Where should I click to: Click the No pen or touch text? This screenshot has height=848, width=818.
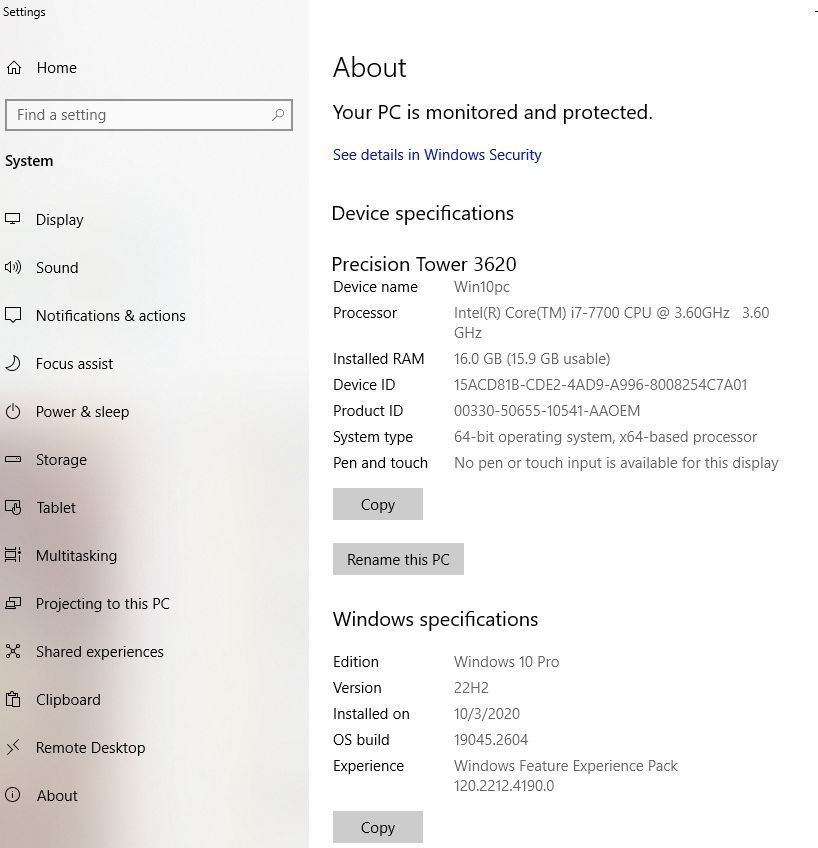[616, 463]
